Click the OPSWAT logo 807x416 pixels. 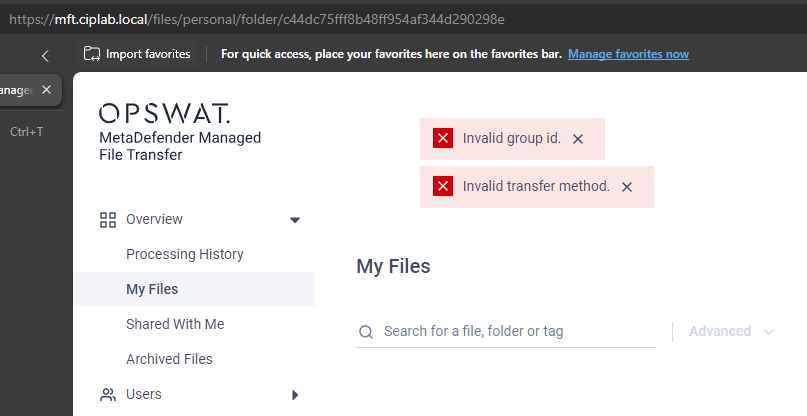pyautogui.click(x=164, y=113)
